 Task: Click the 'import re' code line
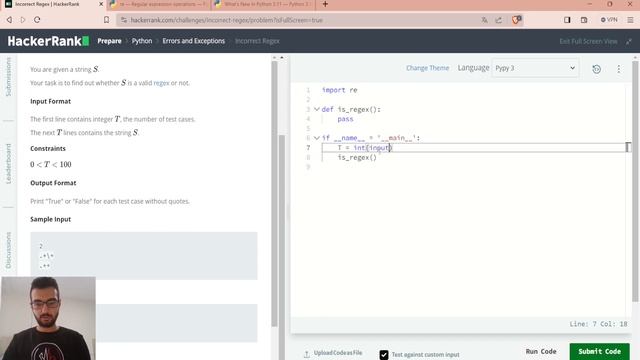339,90
